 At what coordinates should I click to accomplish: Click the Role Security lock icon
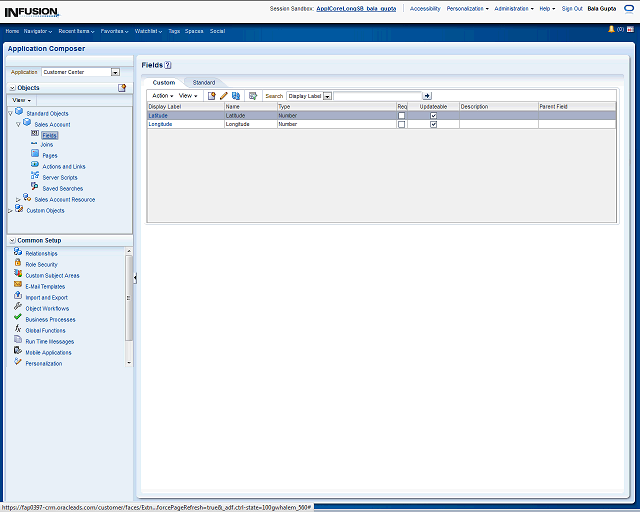click(18, 264)
